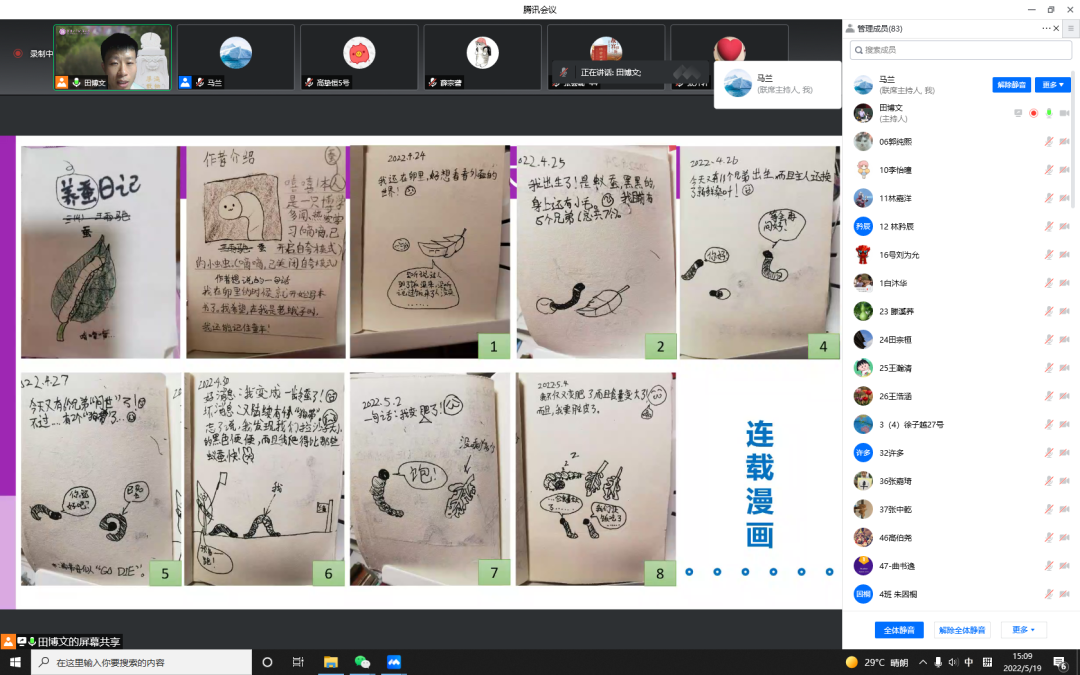
Task: Open the members panel three-dot menu
Action: 1046,28
